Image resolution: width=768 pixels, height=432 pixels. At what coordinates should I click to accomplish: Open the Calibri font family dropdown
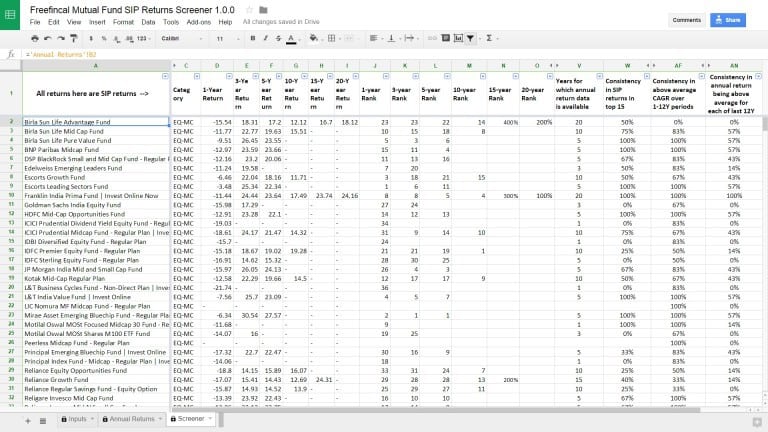pos(182,38)
